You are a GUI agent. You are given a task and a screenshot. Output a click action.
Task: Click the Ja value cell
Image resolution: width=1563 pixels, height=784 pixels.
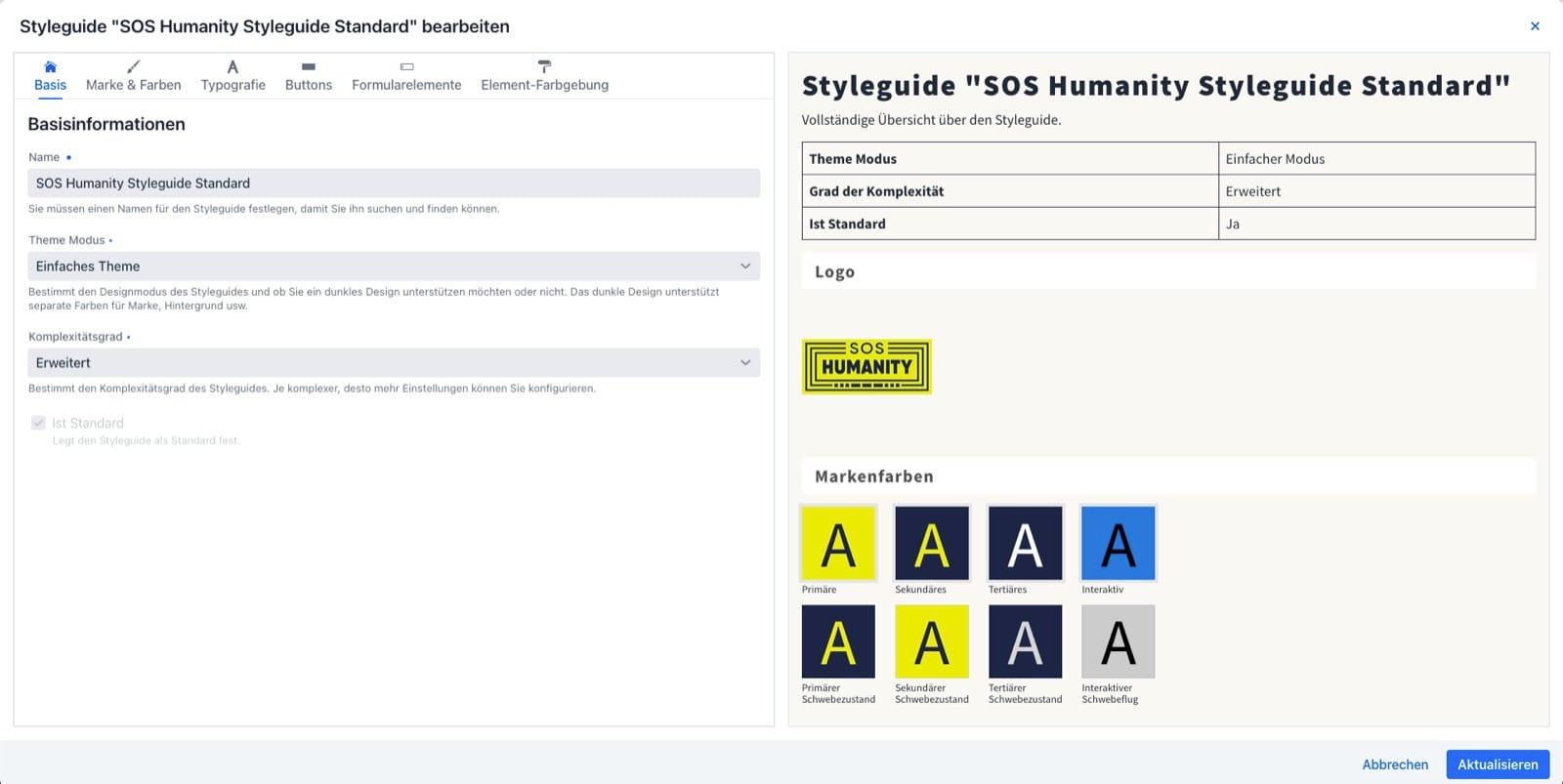pos(1376,224)
